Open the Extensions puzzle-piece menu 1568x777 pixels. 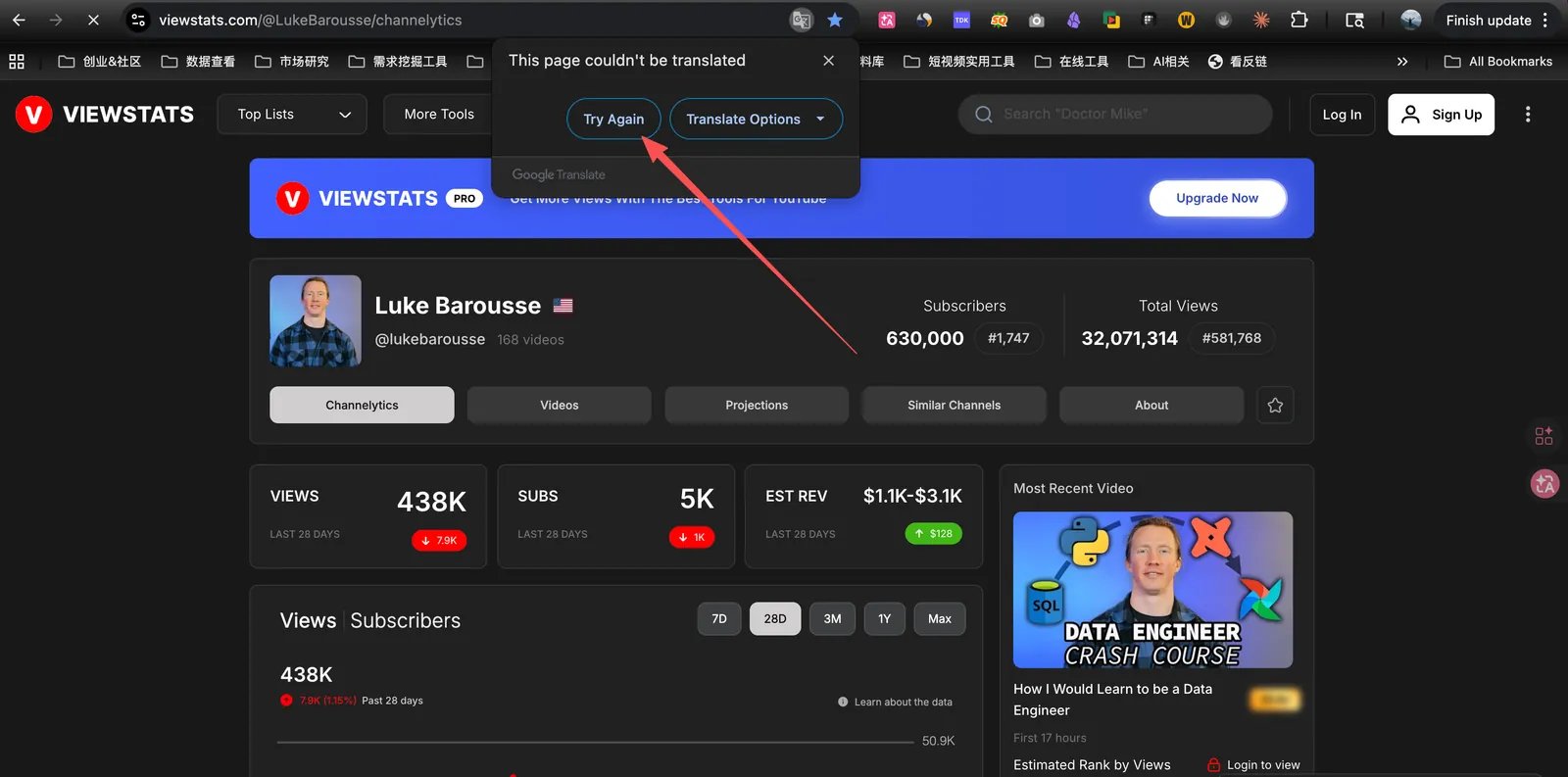tap(1299, 20)
